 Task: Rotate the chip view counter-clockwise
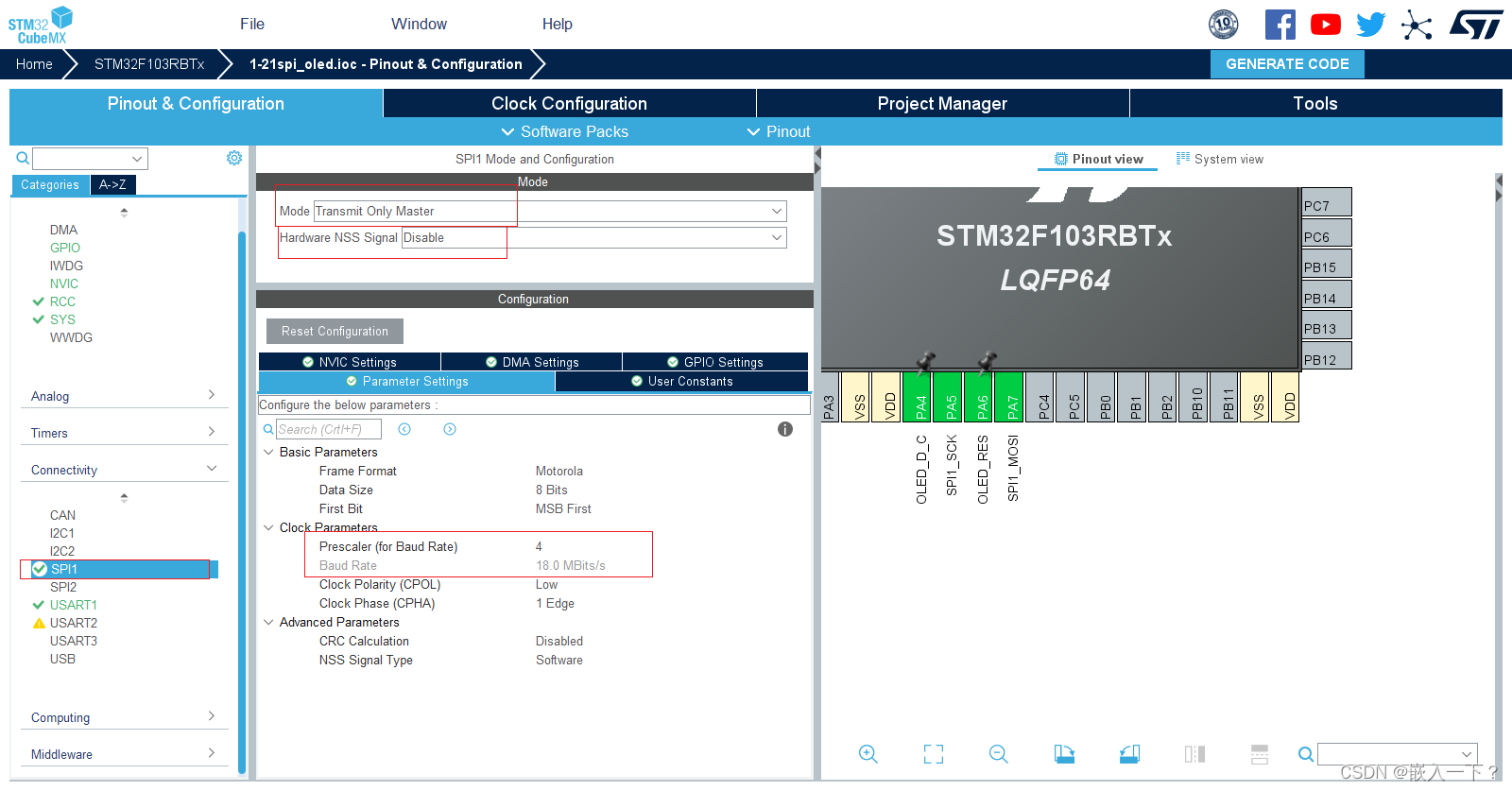click(x=1129, y=753)
